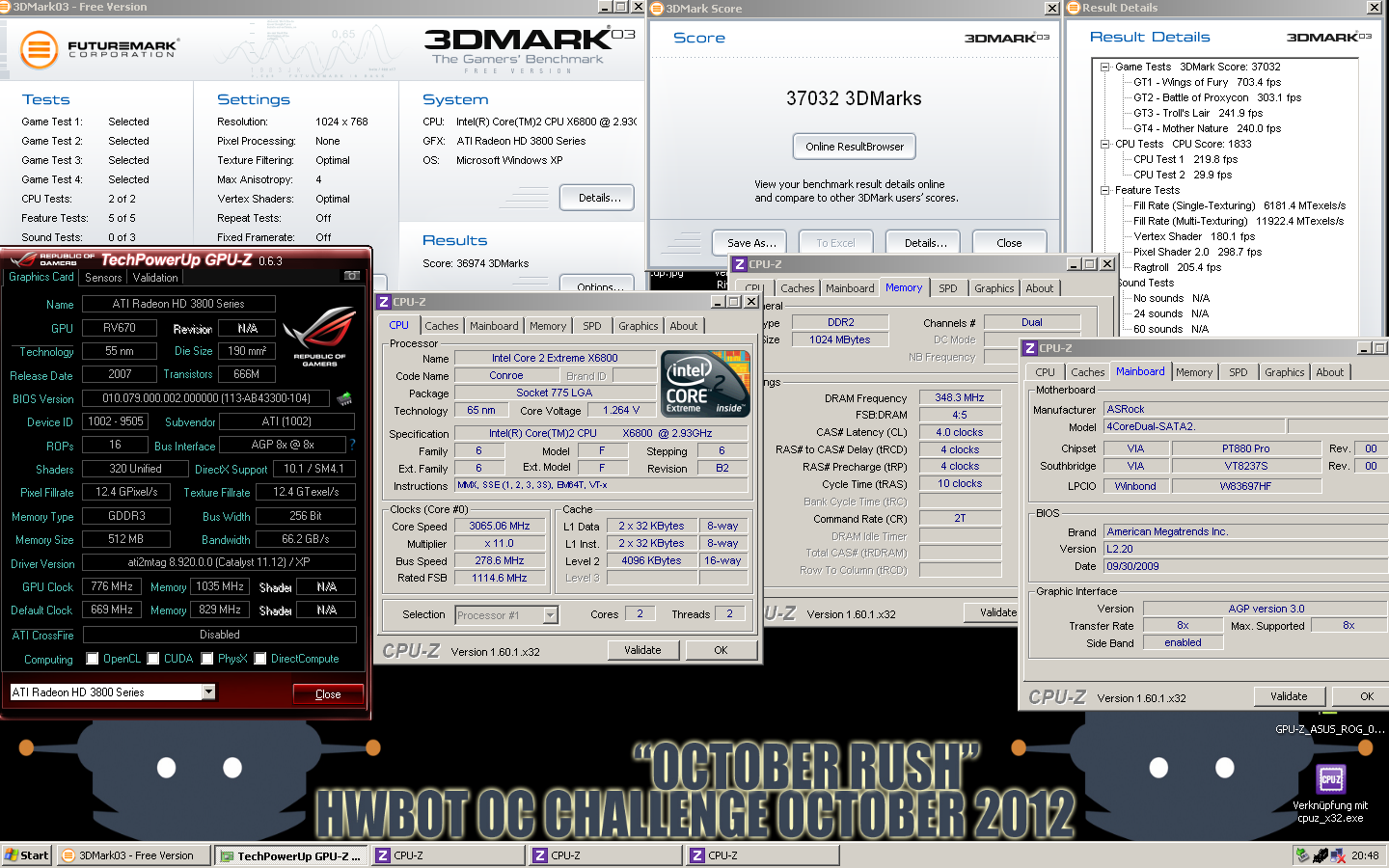Click the Core Speed 3065.06 MHz value

[499, 526]
